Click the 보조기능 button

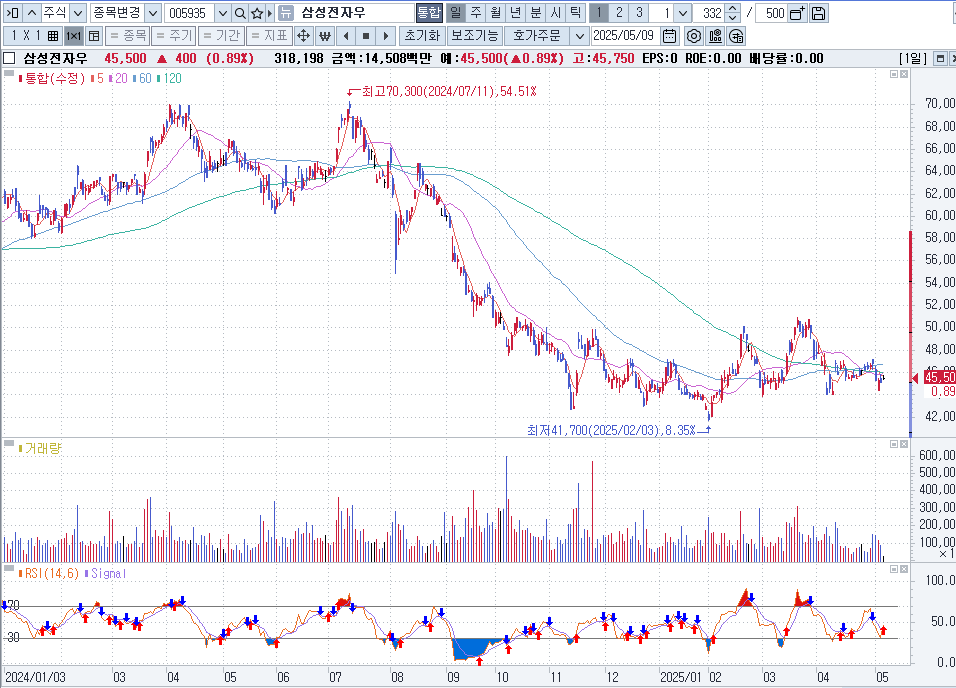474,36
